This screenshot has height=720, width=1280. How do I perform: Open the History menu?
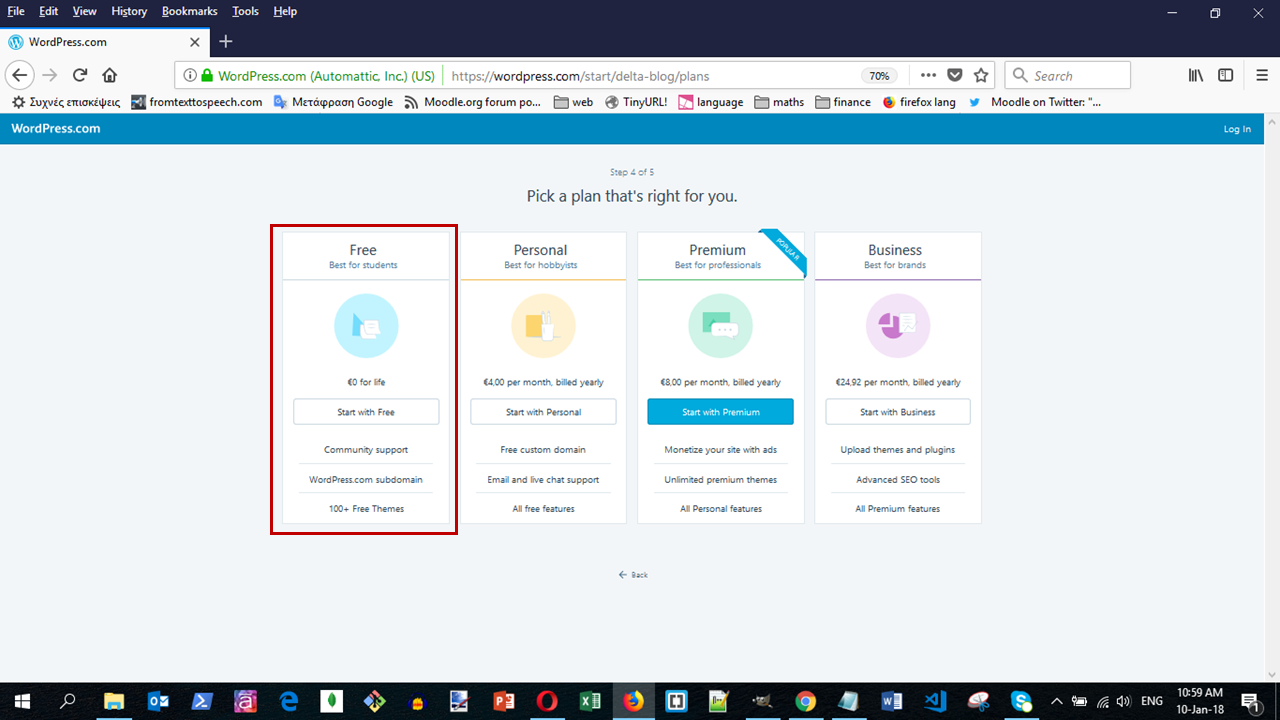(129, 11)
